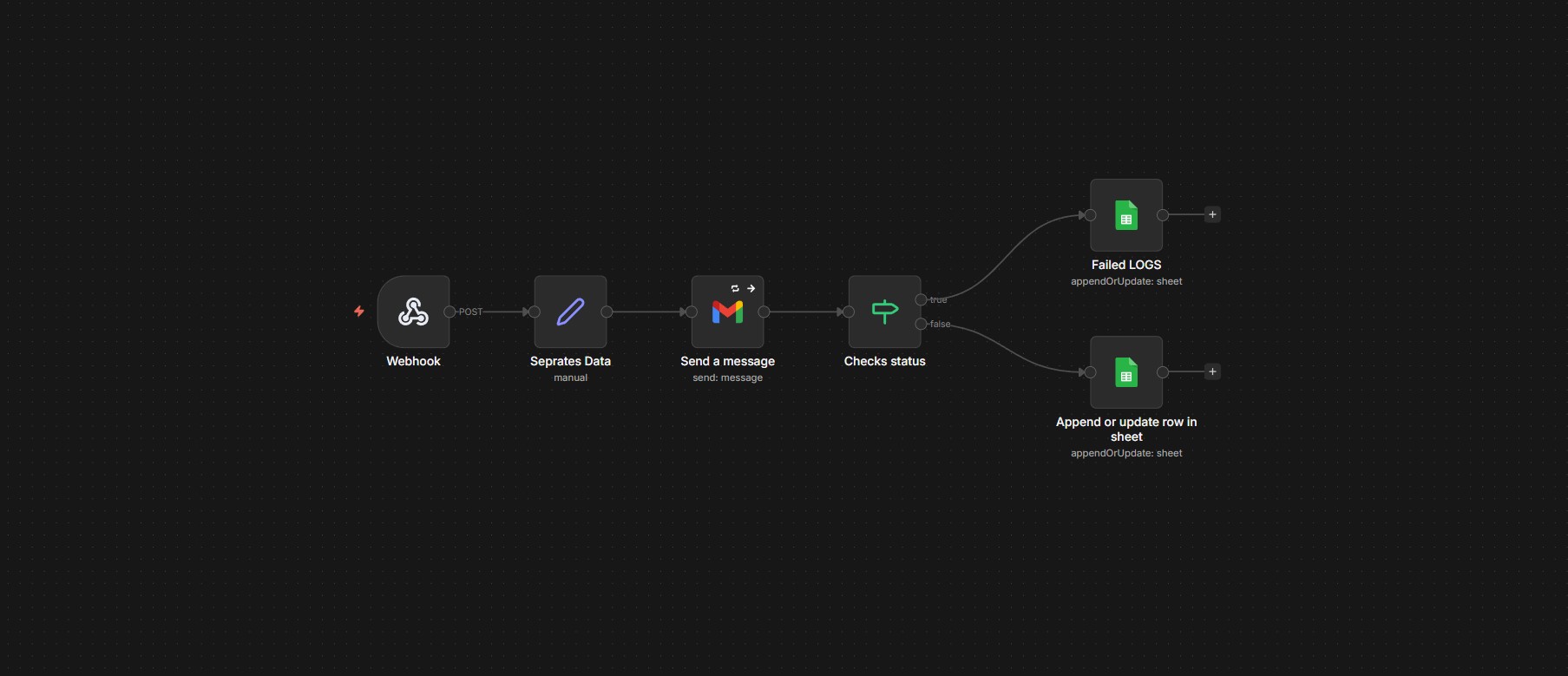Image resolution: width=1568 pixels, height=676 pixels.
Task: Click the "manual" subtitle under Seprates Data
Action: click(x=570, y=377)
